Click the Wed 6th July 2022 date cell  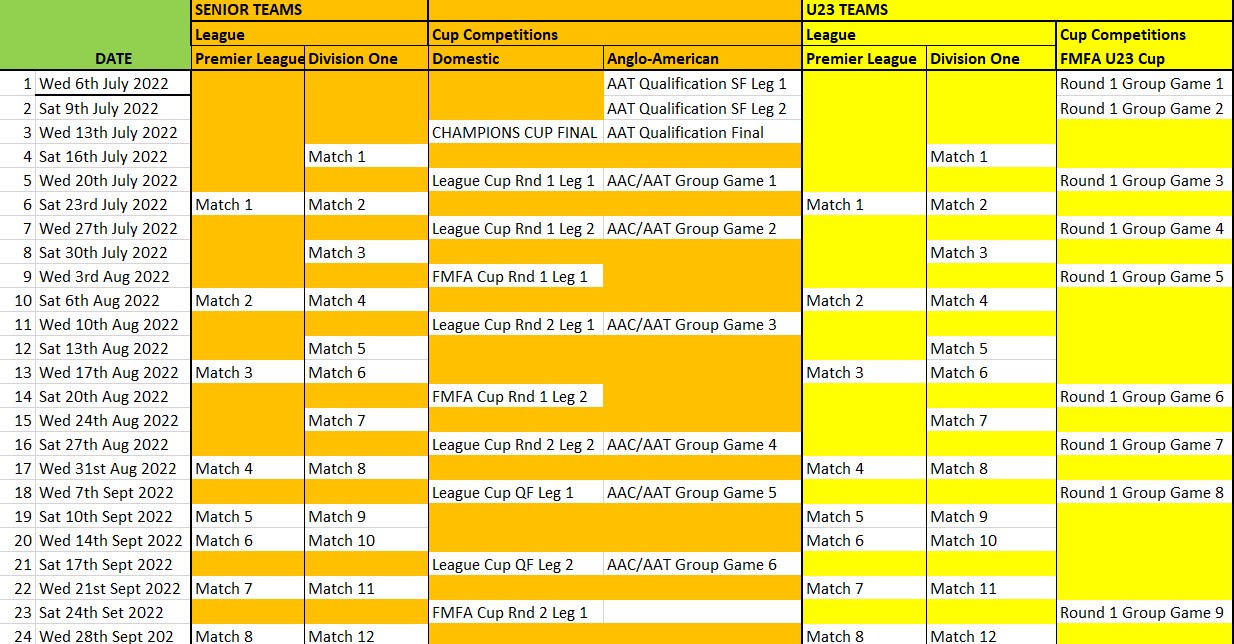point(113,84)
